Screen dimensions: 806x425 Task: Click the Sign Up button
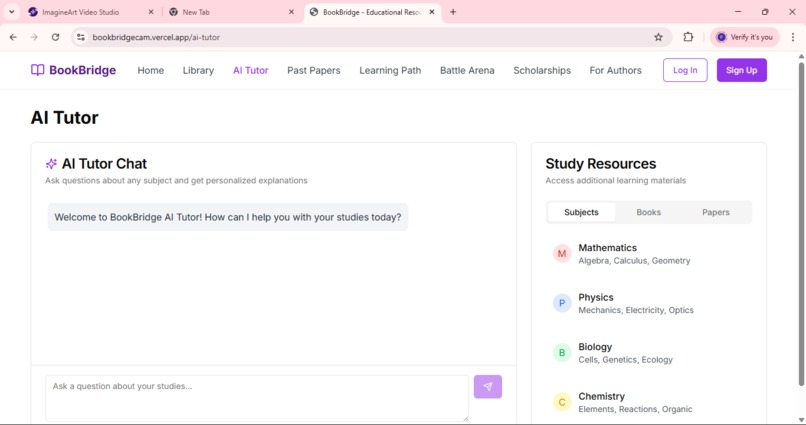[x=742, y=70]
